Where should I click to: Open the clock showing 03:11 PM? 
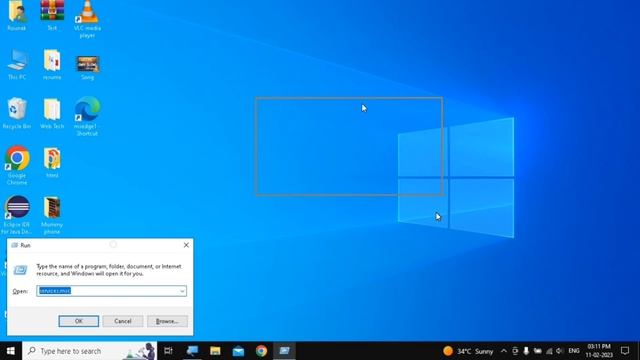click(599, 351)
